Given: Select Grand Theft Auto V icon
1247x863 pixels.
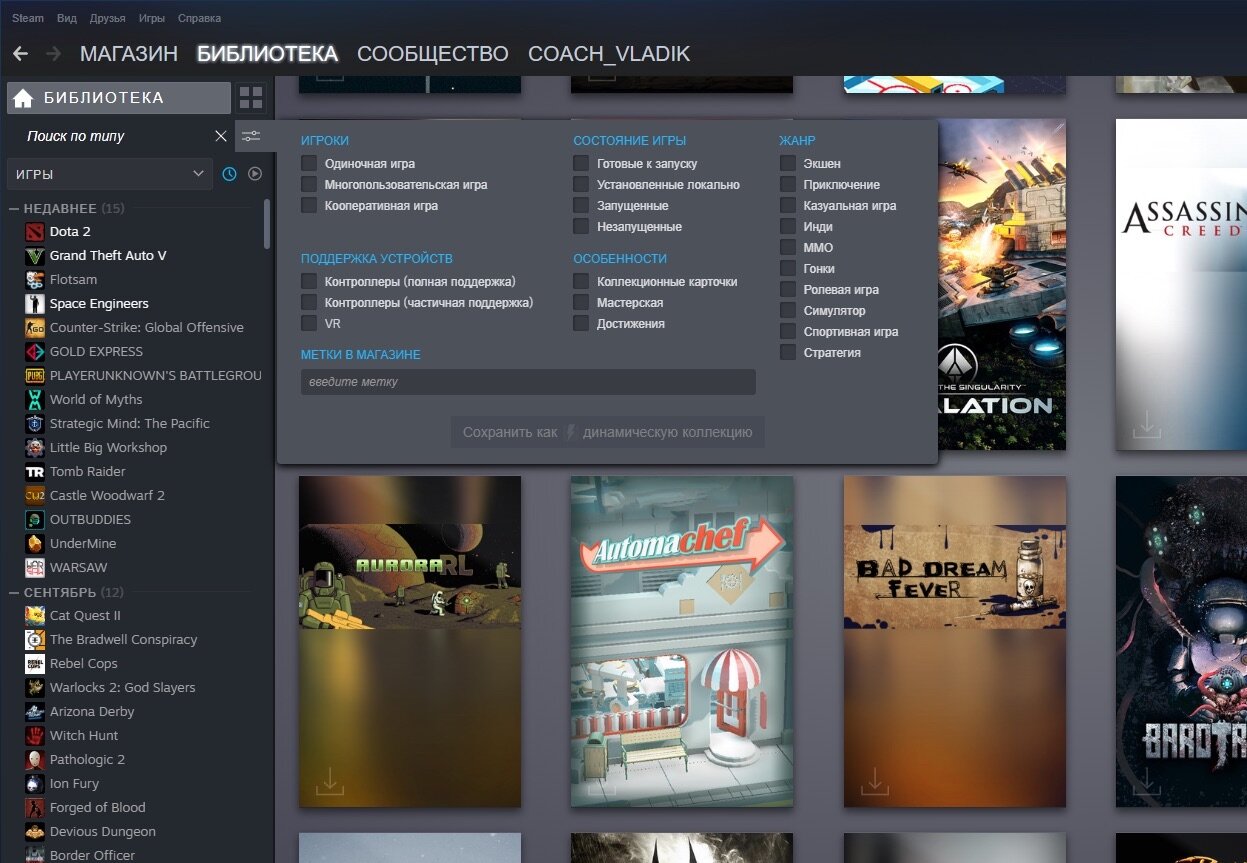Looking at the screenshot, I should [x=35, y=255].
